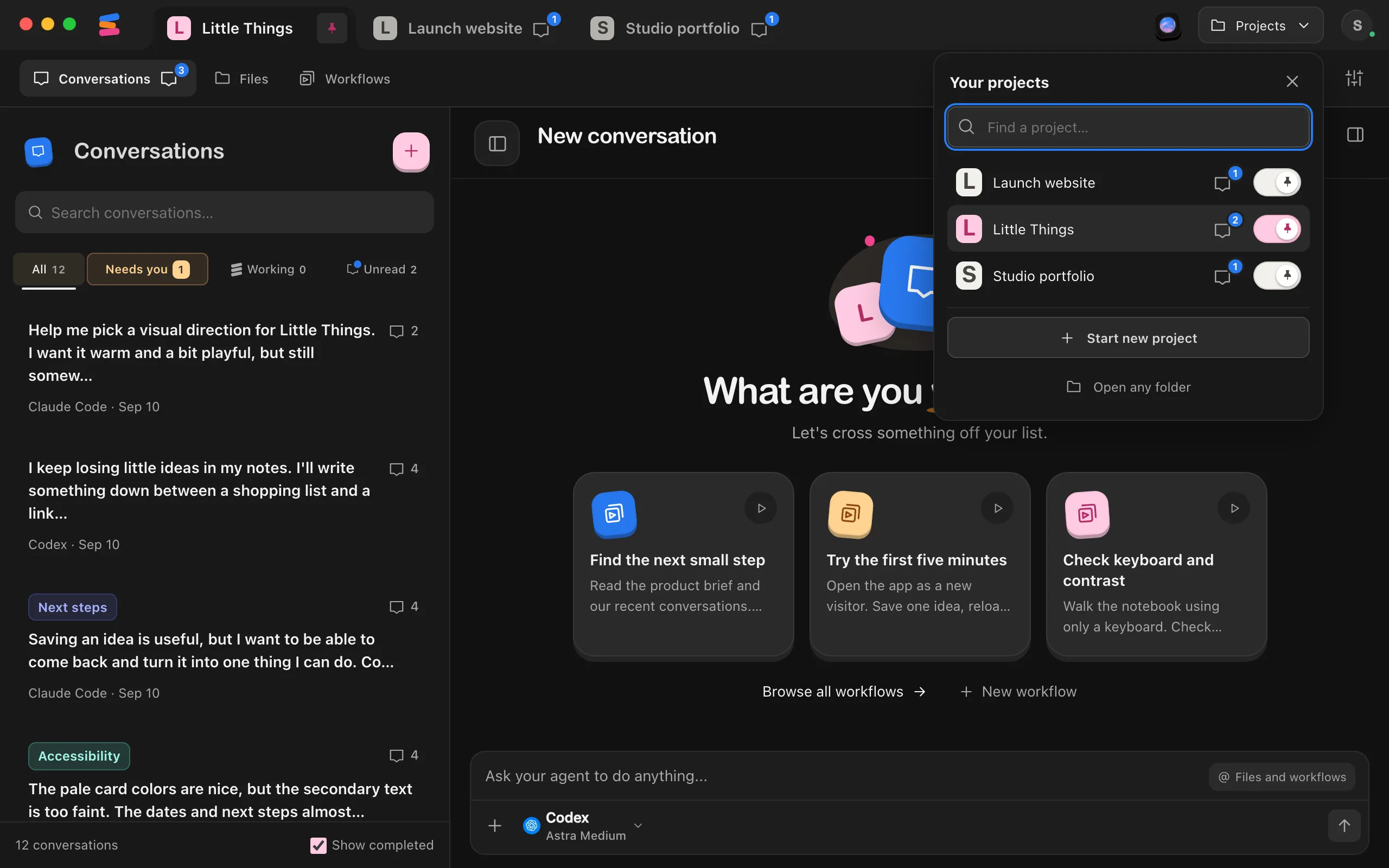
Task: Focus the Find a project search field
Action: [x=1128, y=127]
